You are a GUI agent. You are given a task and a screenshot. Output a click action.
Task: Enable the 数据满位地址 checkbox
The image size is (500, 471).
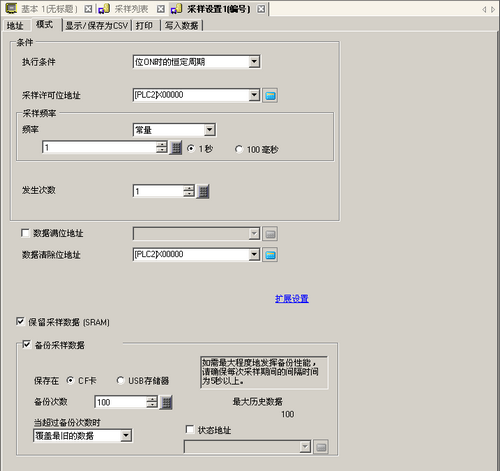pos(25,233)
